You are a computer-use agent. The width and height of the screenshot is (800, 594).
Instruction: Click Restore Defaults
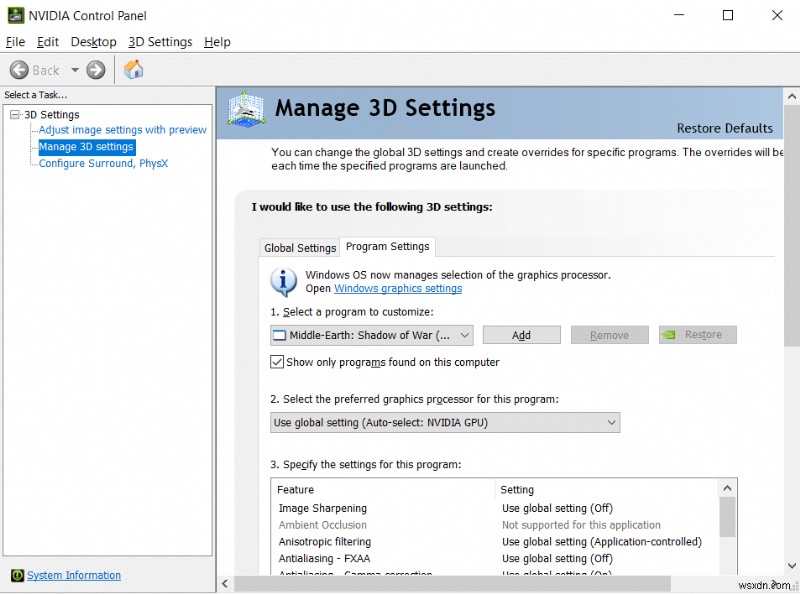[724, 128]
